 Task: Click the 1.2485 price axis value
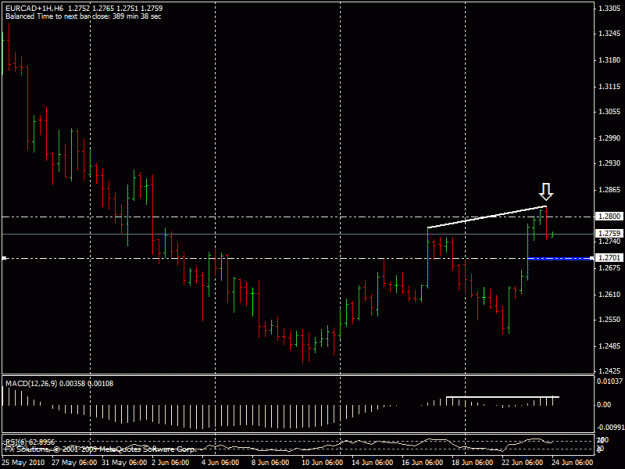pyautogui.click(x=609, y=346)
